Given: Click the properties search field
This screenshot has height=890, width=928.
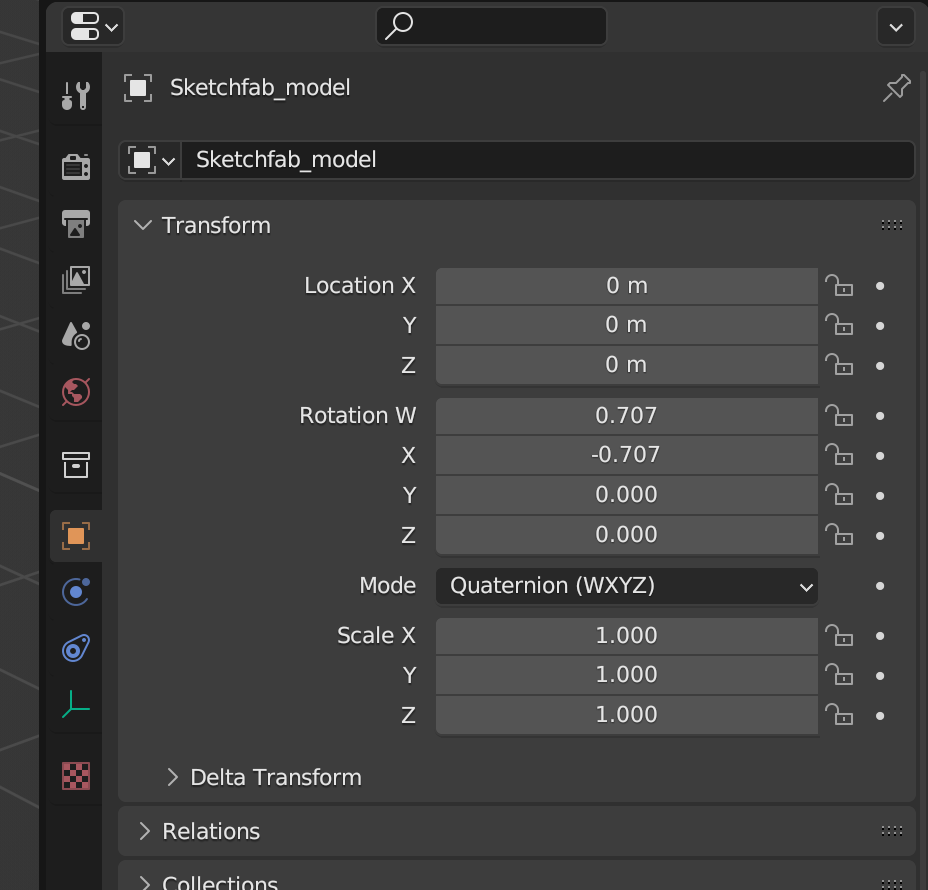Looking at the screenshot, I should pos(491,27).
